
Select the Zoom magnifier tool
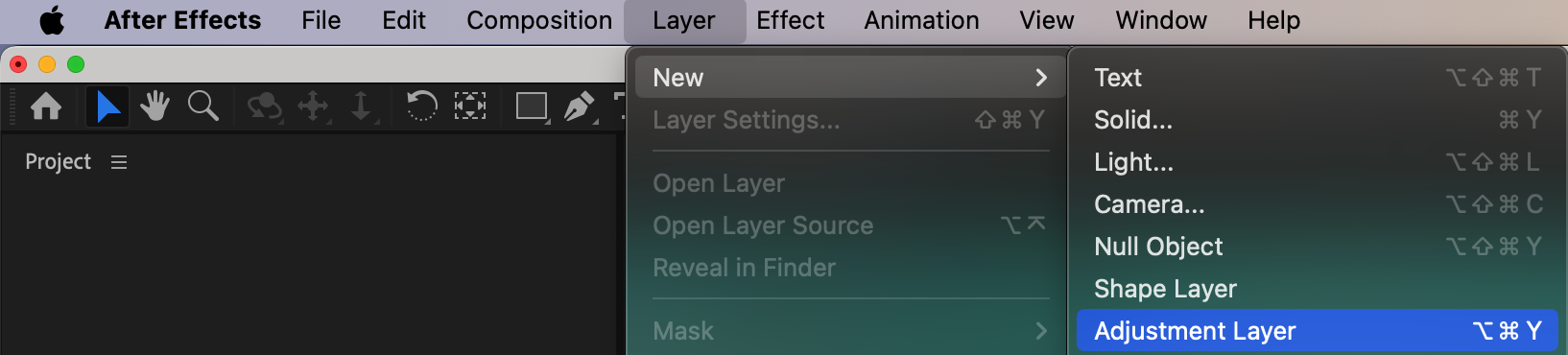[x=202, y=106]
